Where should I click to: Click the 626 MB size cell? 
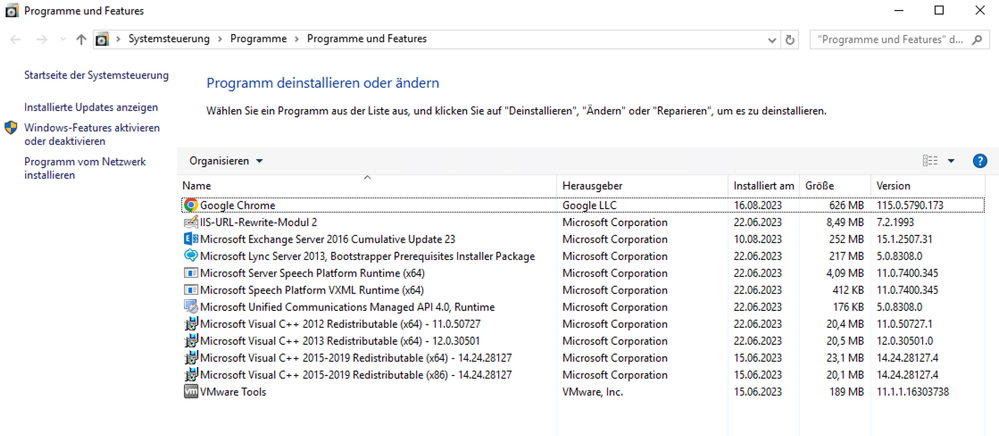(x=846, y=206)
